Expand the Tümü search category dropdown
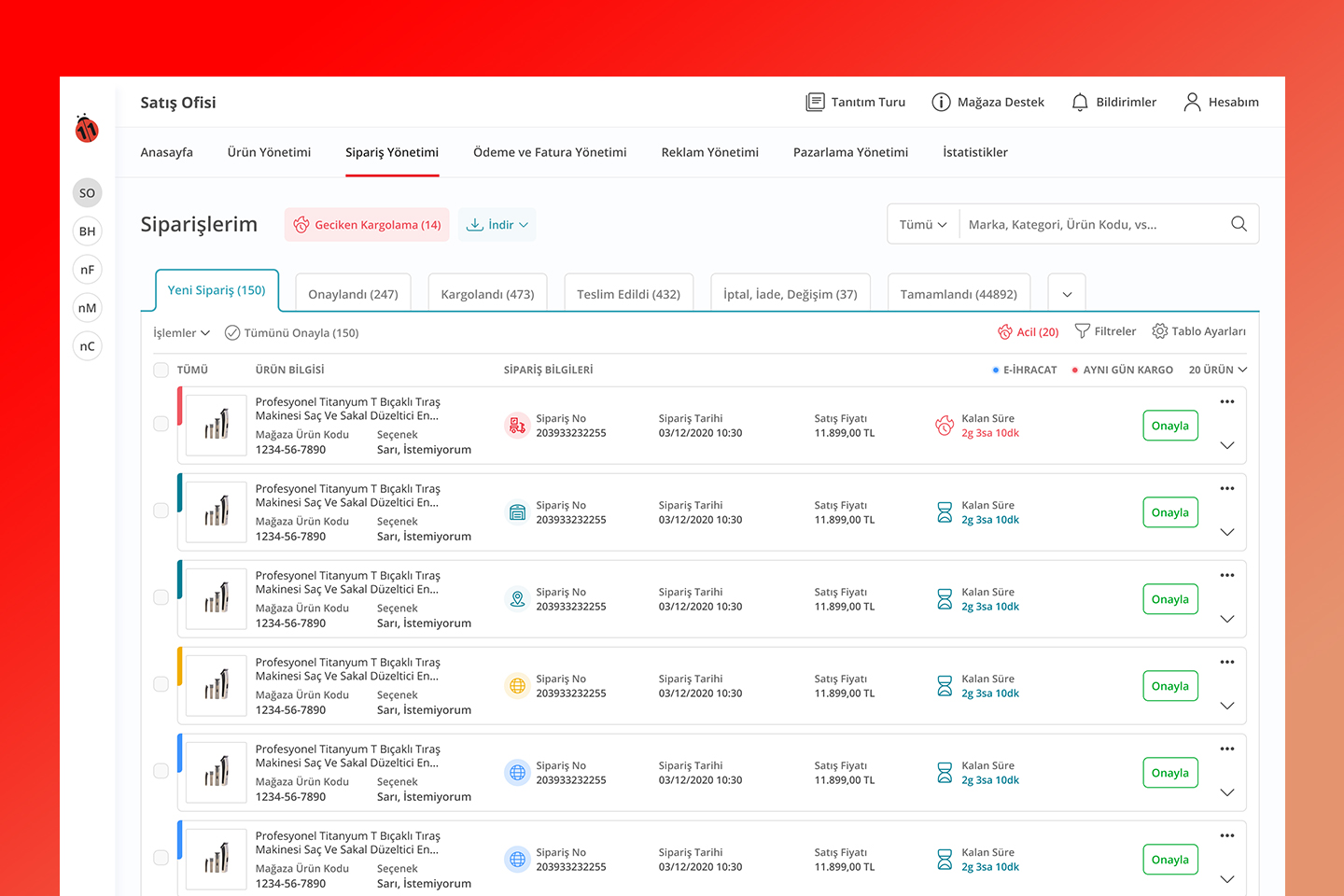The image size is (1344, 896). click(922, 225)
